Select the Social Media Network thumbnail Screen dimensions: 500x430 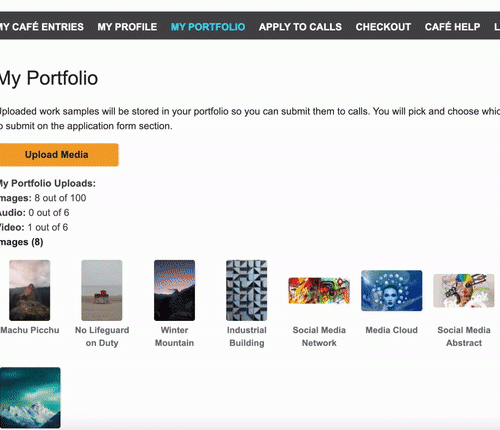[x=319, y=291]
